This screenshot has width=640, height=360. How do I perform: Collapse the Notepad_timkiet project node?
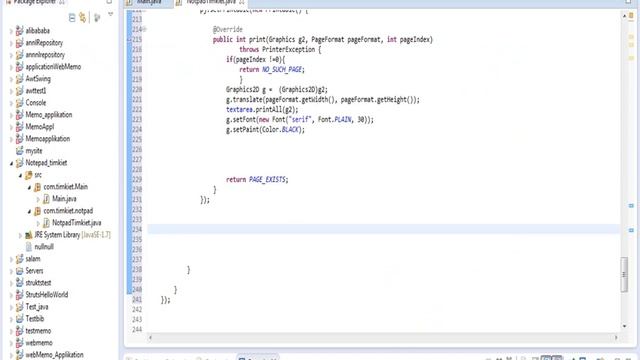(x=11, y=163)
